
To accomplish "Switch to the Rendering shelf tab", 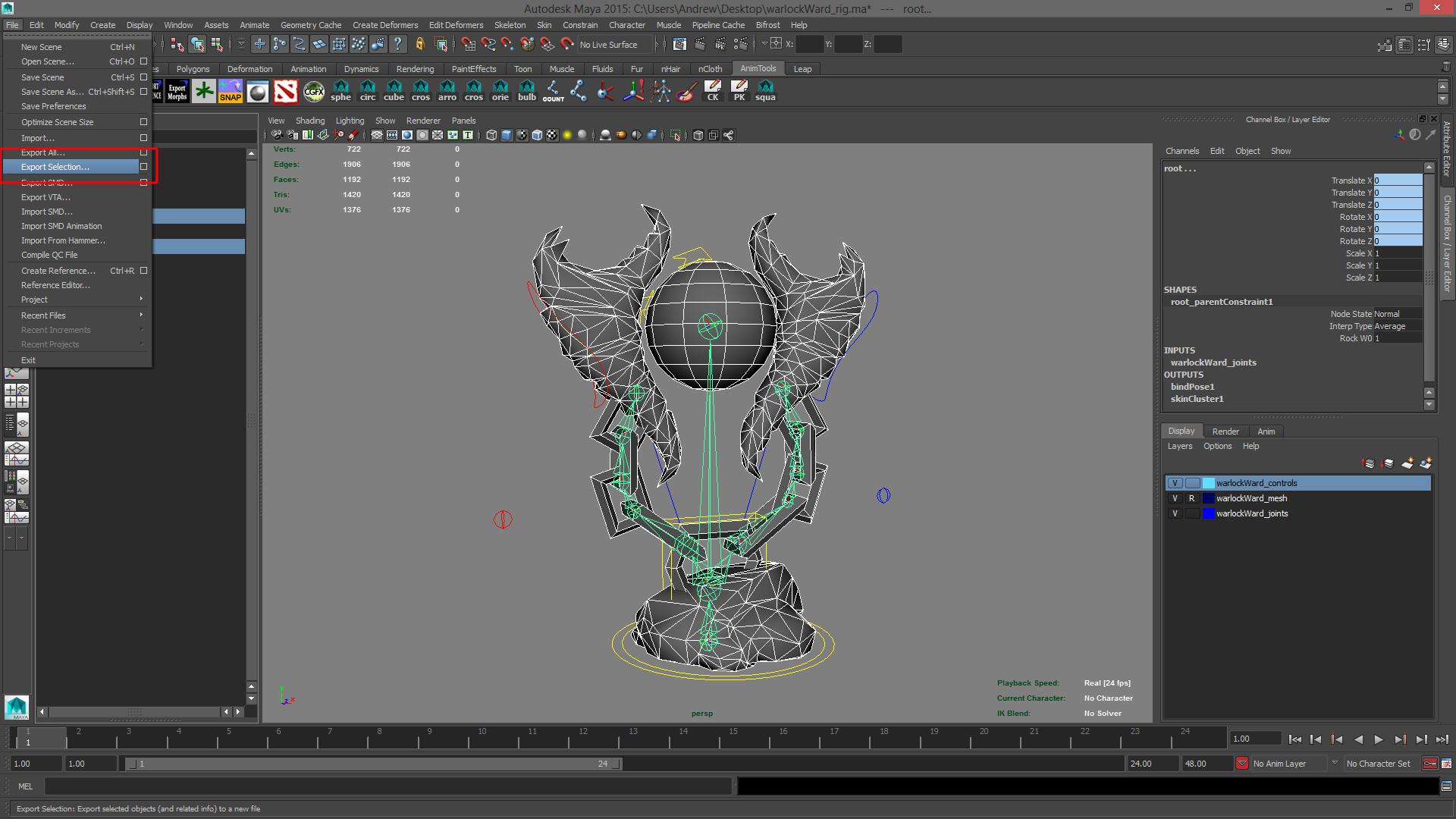I will pos(415,69).
